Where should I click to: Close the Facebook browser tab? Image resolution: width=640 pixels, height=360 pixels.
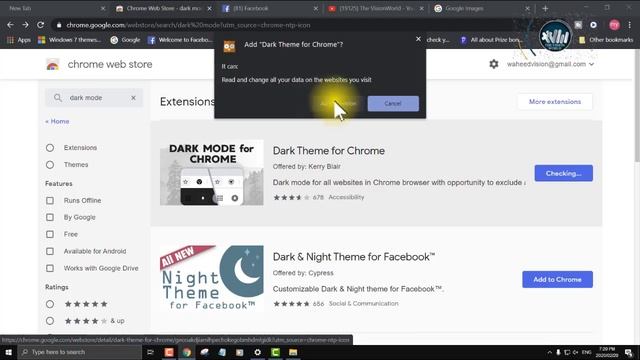tap(316, 8)
